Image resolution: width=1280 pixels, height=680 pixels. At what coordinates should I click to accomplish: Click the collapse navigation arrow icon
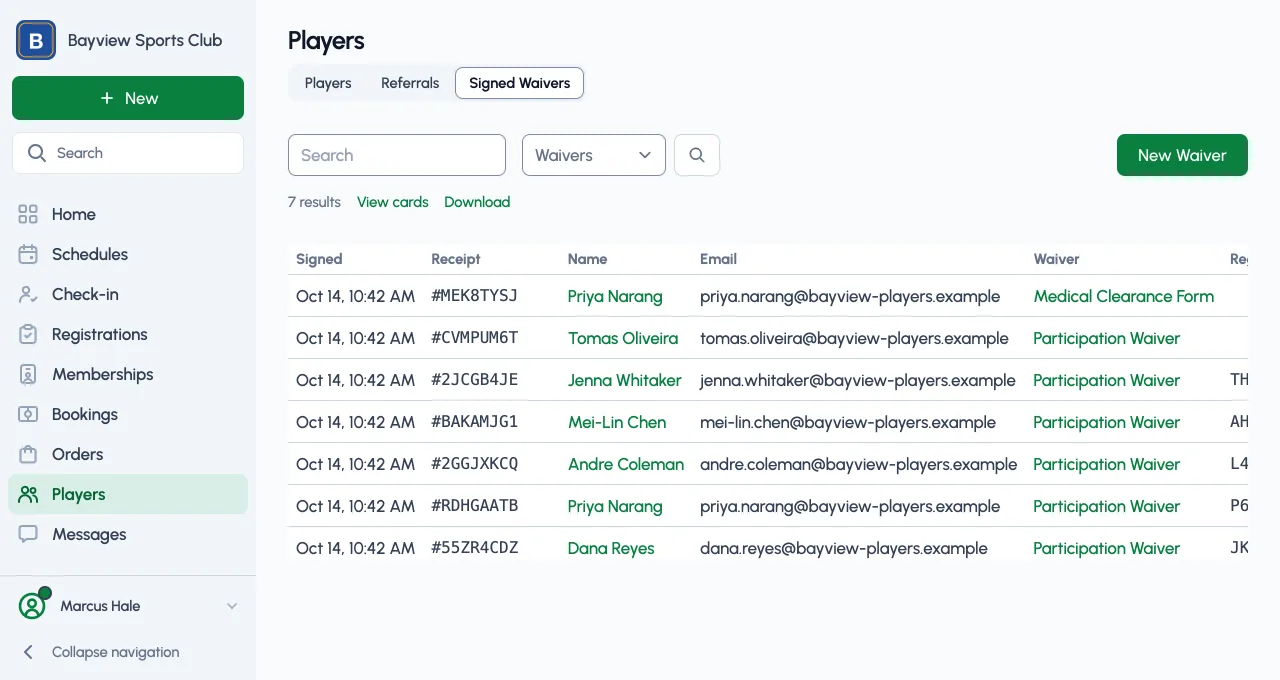(29, 652)
